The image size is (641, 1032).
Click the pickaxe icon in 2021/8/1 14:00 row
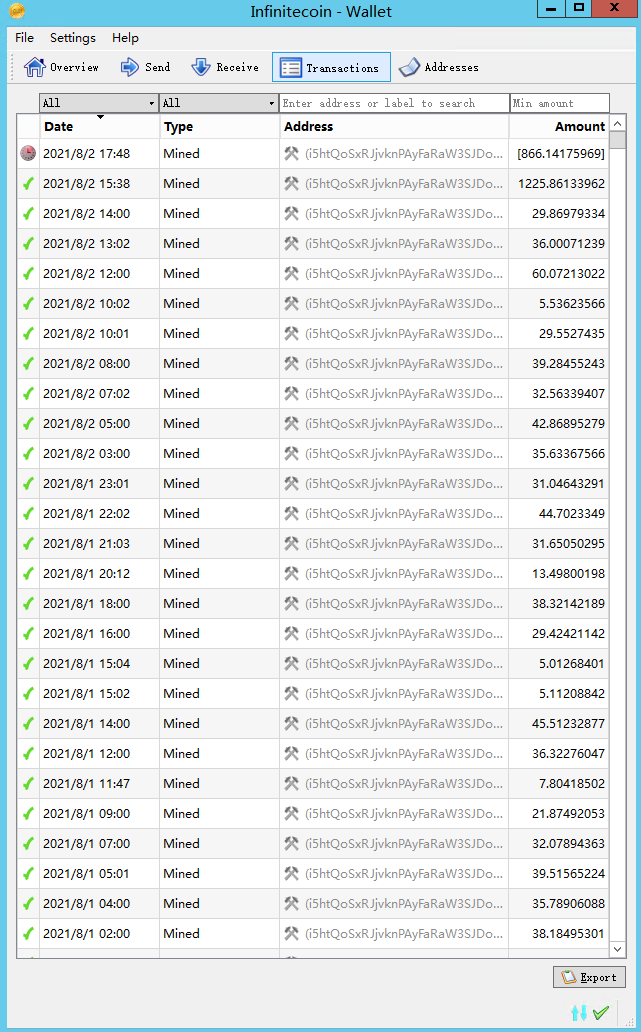pos(291,723)
